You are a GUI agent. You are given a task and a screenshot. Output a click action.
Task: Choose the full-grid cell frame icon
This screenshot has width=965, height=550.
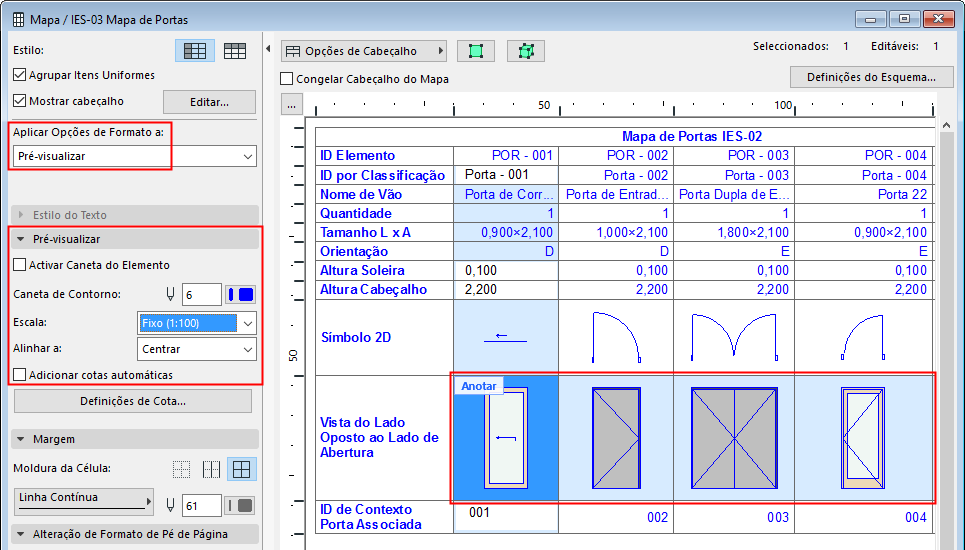point(241,469)
